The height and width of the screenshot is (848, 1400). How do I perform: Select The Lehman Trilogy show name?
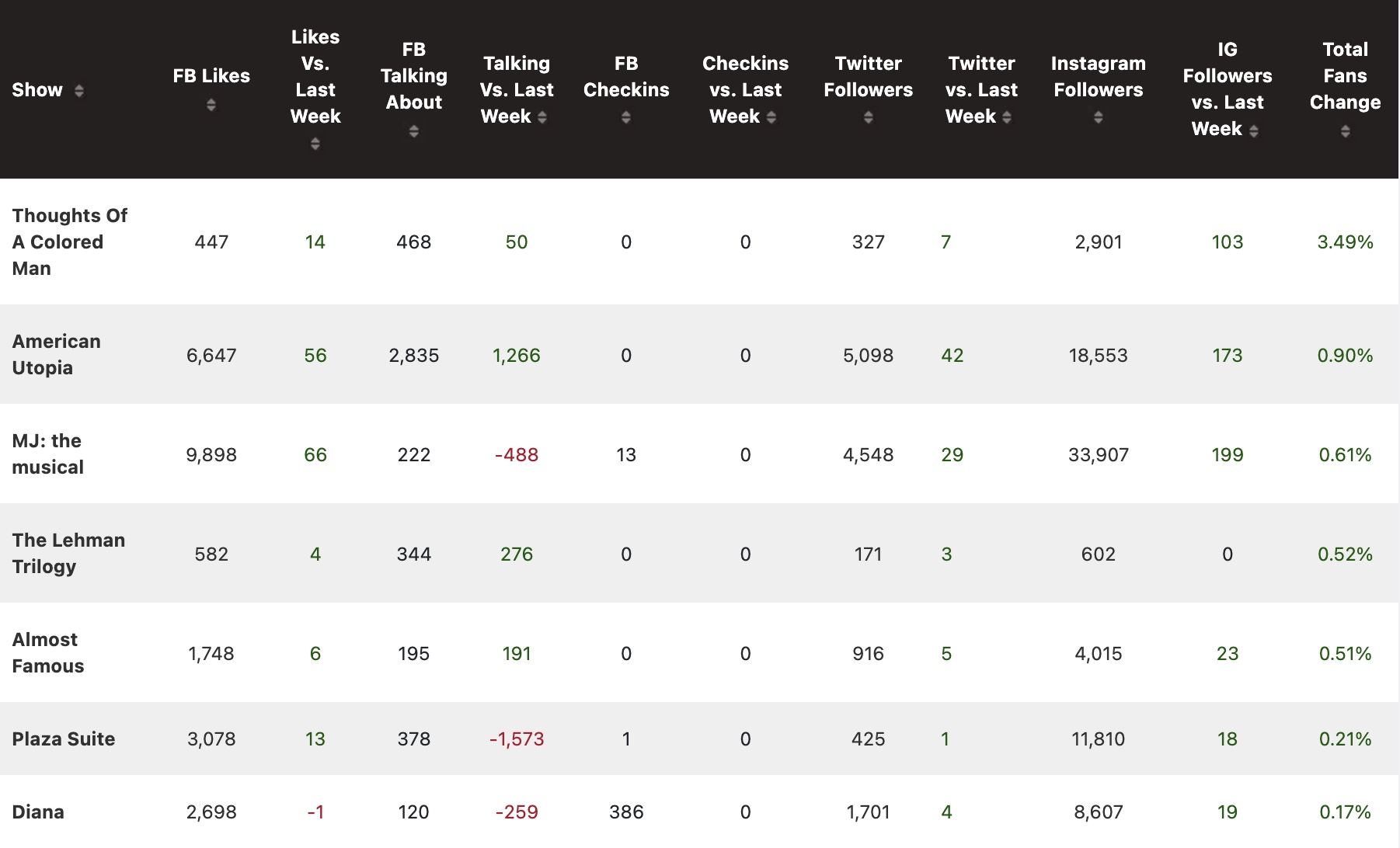tap(68, 553)
